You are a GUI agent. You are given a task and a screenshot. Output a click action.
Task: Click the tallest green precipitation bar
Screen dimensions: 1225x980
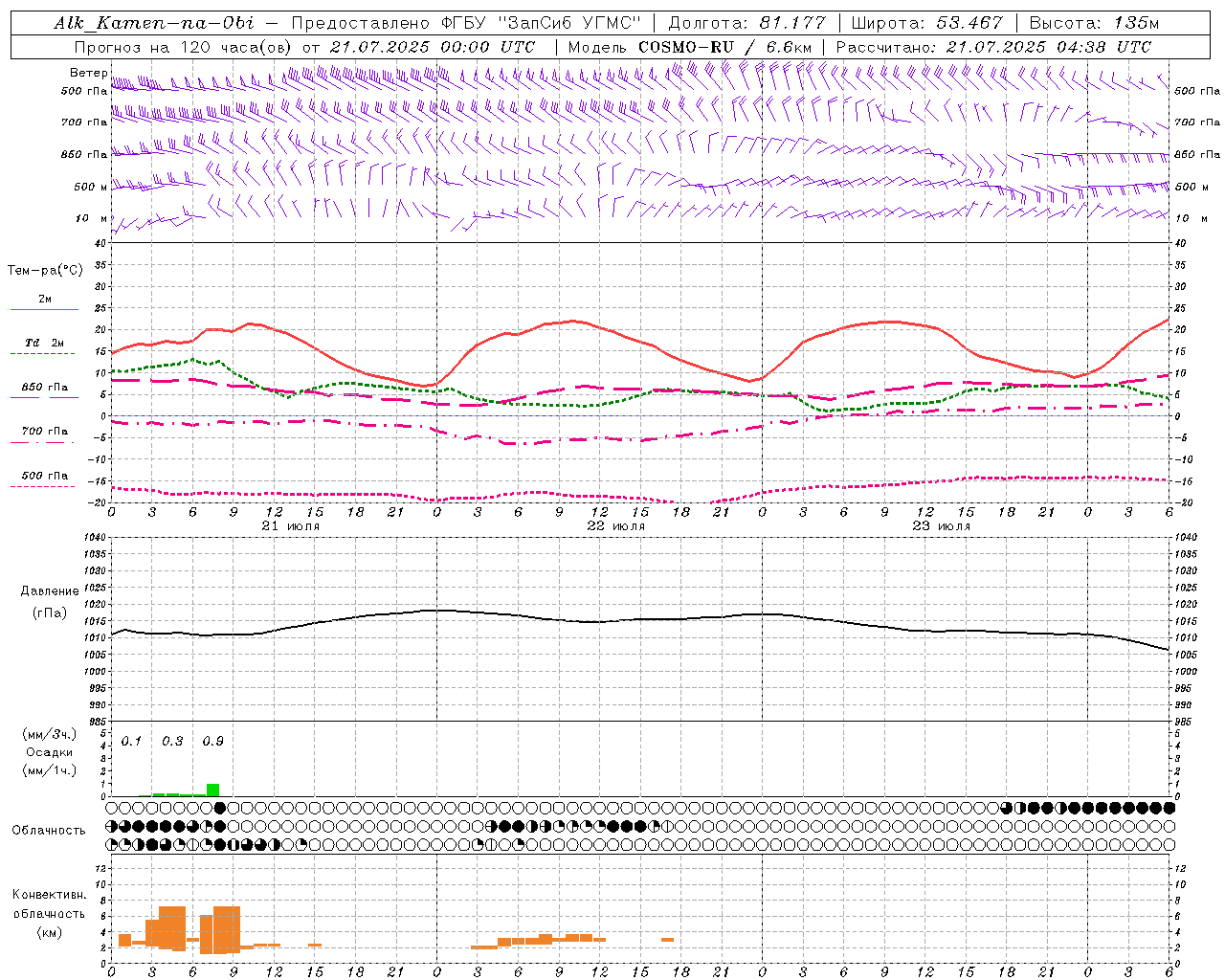tap(212, 790)
